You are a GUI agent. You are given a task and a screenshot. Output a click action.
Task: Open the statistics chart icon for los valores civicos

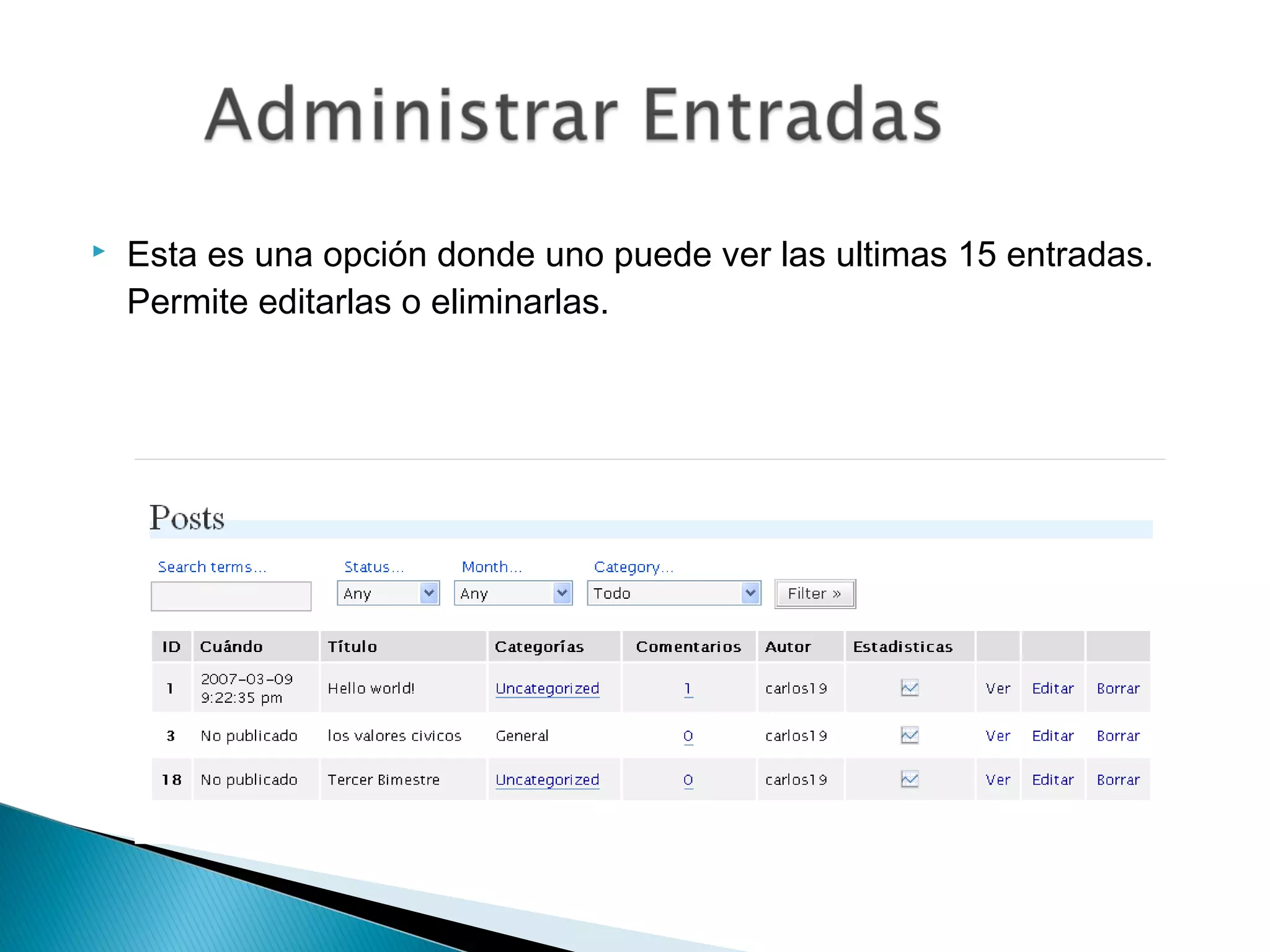pyautogui.click(x=909, y=735)
